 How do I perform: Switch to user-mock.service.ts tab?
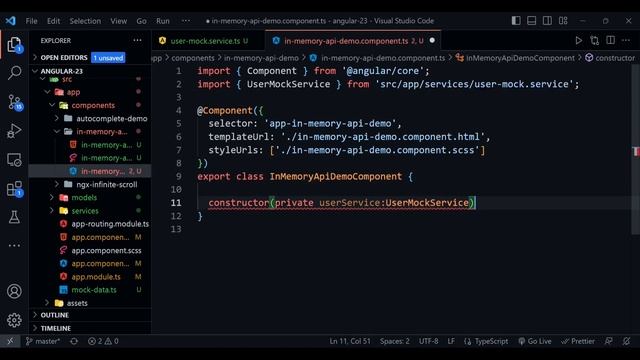point(205,41)
